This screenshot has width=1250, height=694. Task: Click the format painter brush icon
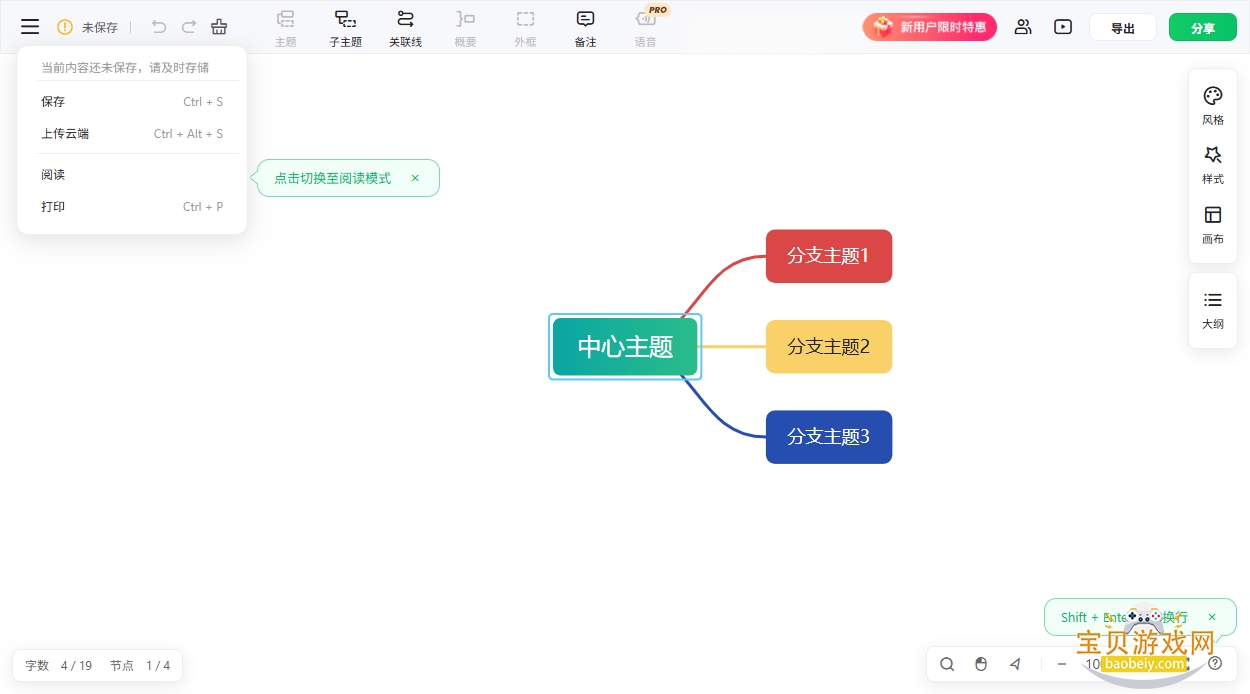click(x=219, y=27)
